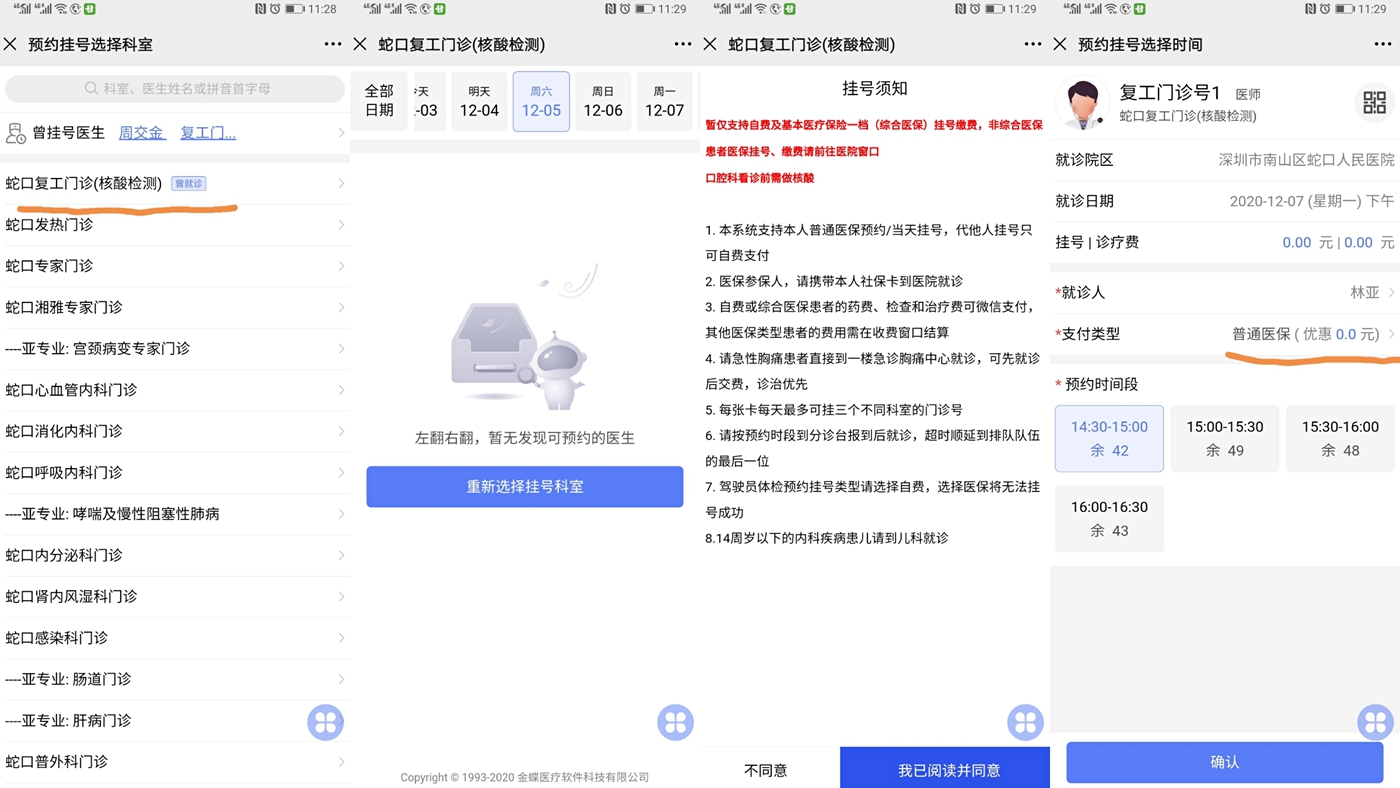Open the 周交金 previous doctor link
Image resolution: width=1400 pixels, height=788 pixels.
click(140, 132)
